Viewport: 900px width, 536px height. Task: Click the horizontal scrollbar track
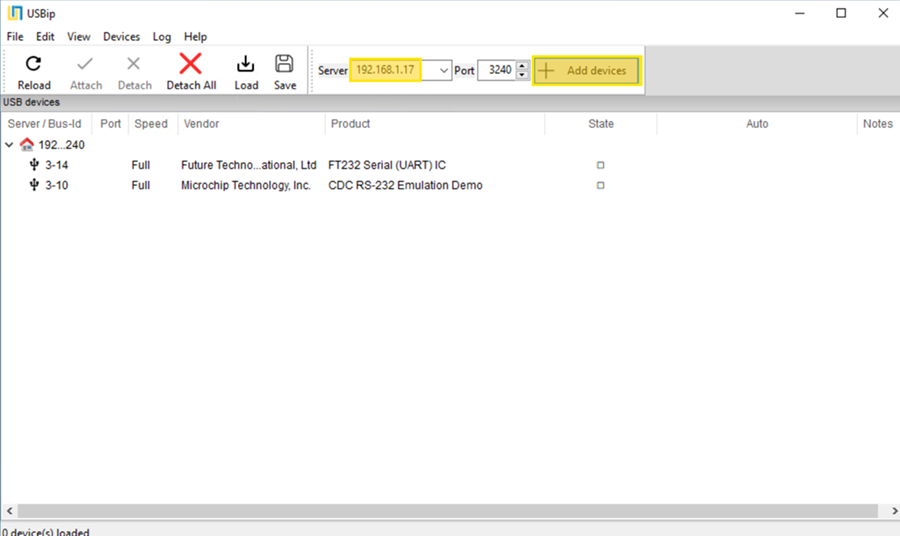click(x=450, y=511)
